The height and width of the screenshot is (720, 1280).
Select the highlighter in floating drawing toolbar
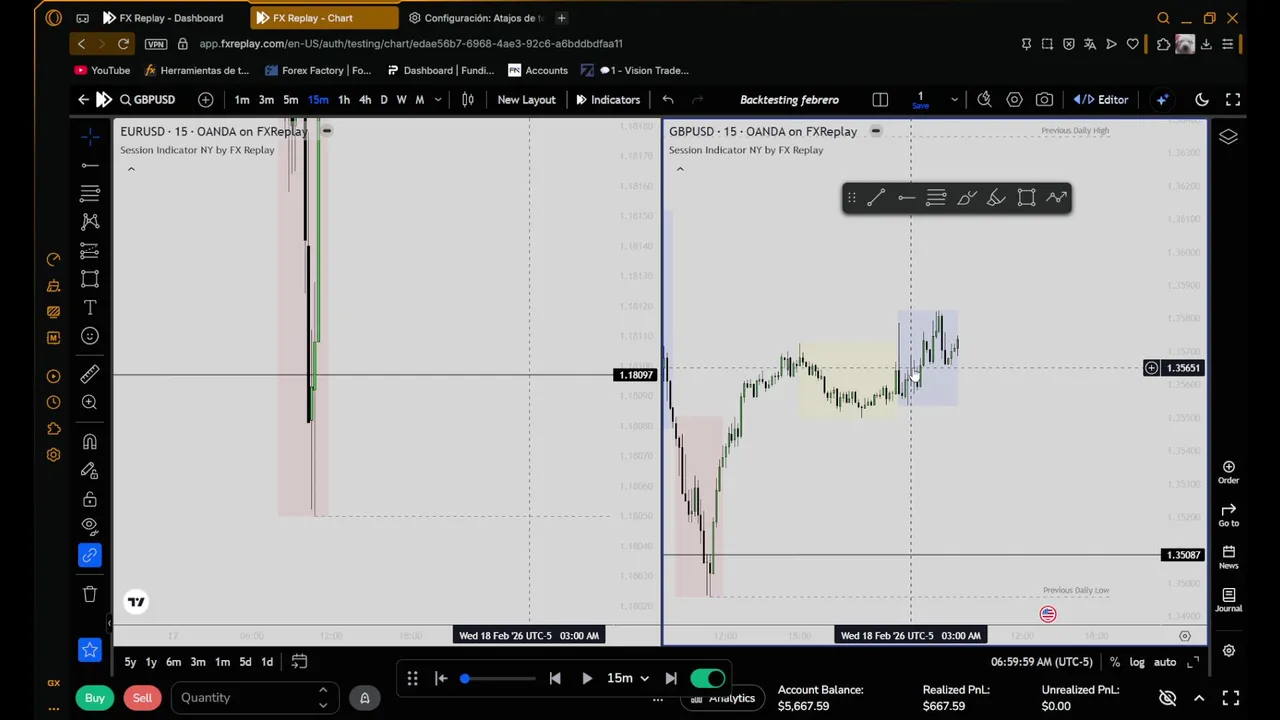pos(996,198)
